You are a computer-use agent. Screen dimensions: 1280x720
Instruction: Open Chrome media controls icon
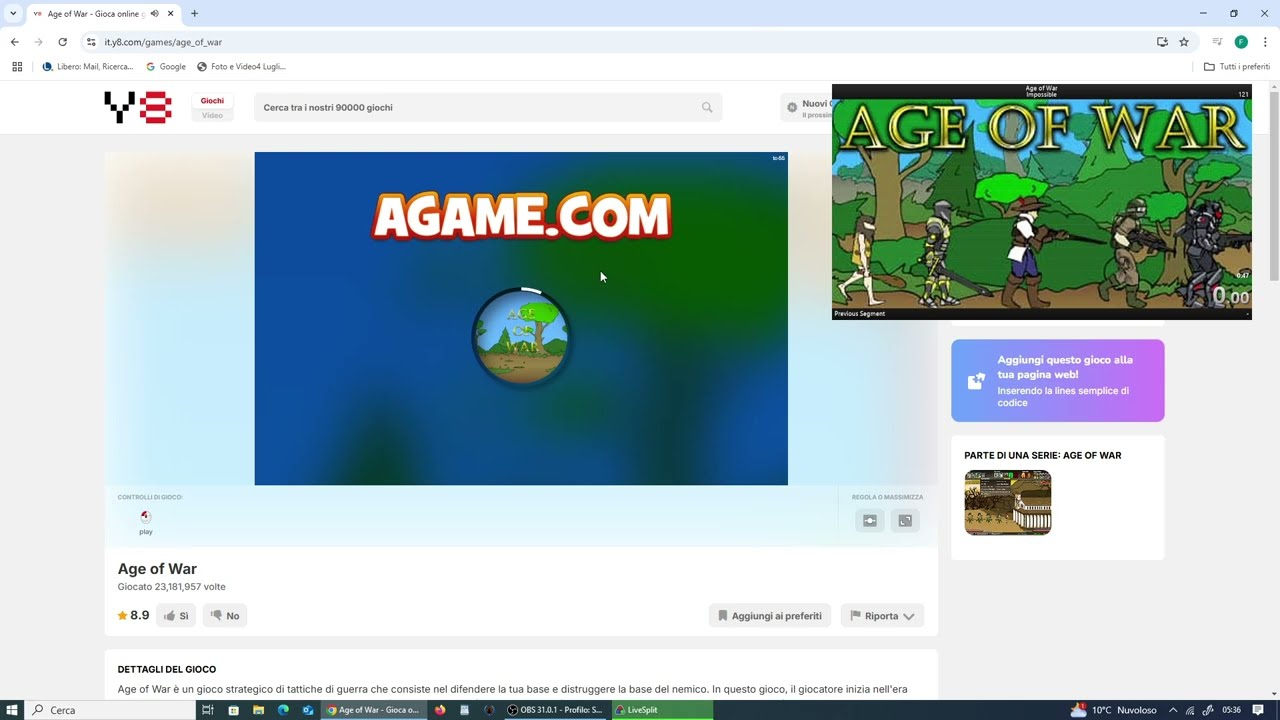(1217, 42)
